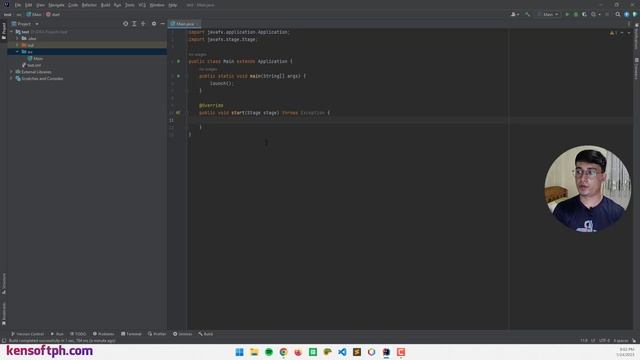Open the user account dropdown in toolbar
Screen dimensions: 640x360
coord(515,14)
